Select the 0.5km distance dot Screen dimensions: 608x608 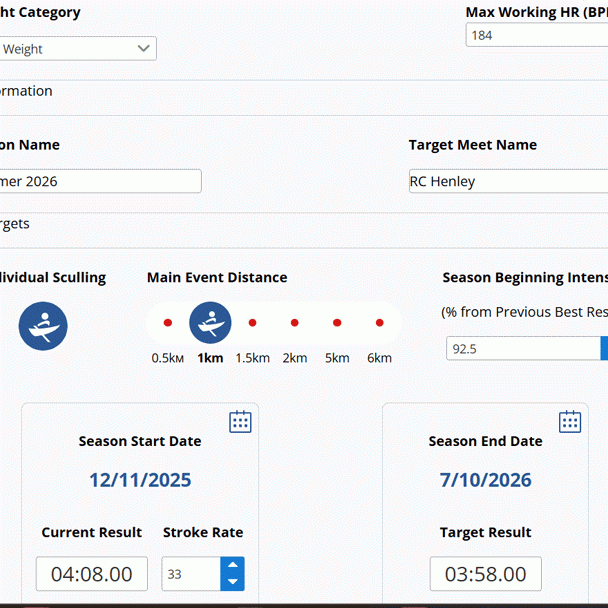[168, 323]
